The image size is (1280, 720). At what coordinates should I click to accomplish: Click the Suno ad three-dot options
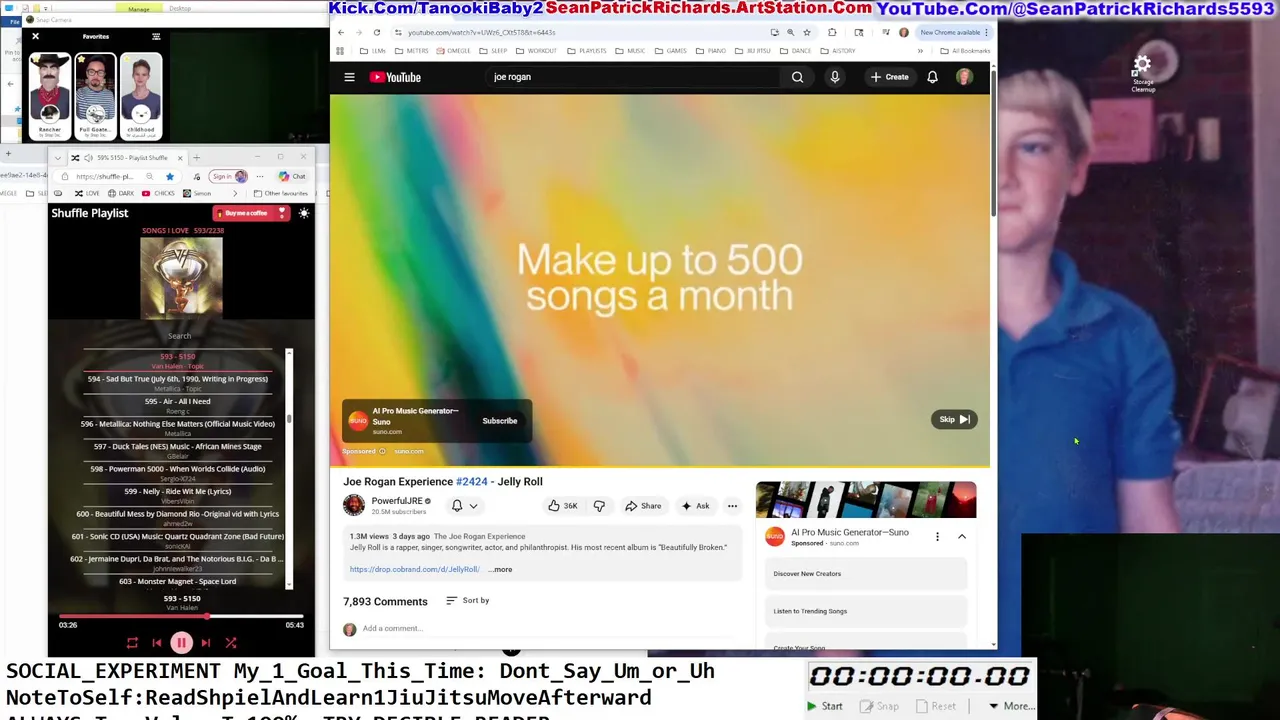click(x=937, y=537)
